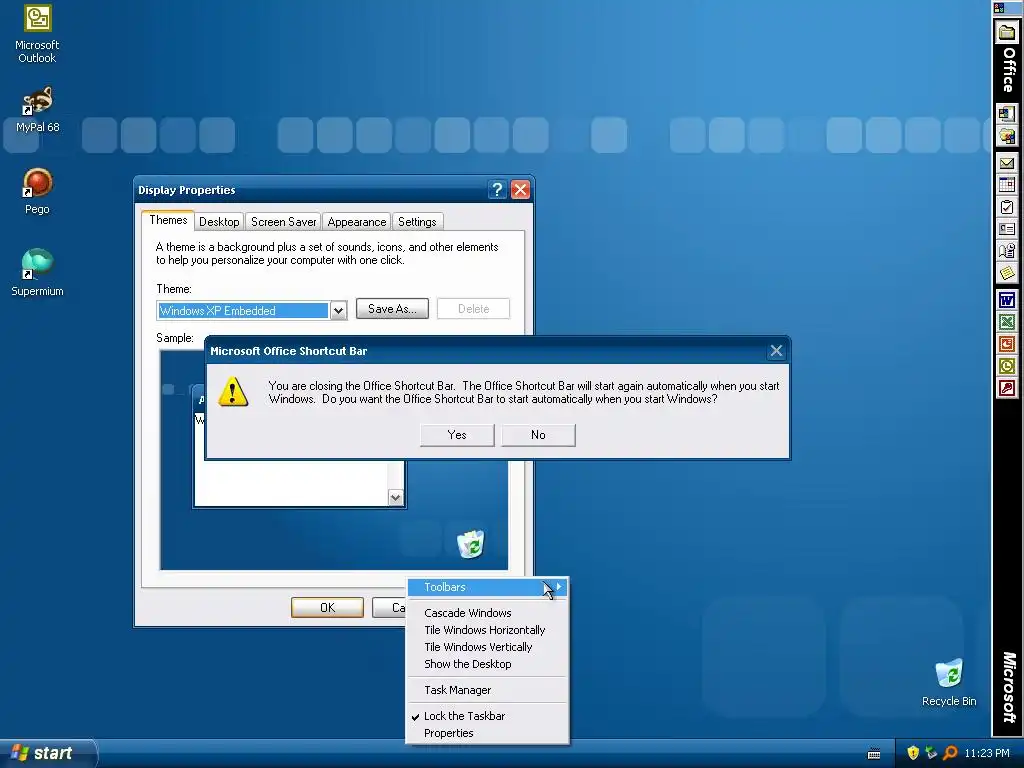Click Open Office Document icon on Shortcut Bar
Screen dimensions: 1024x768
pyautogui.click(x=1006, y=136)
